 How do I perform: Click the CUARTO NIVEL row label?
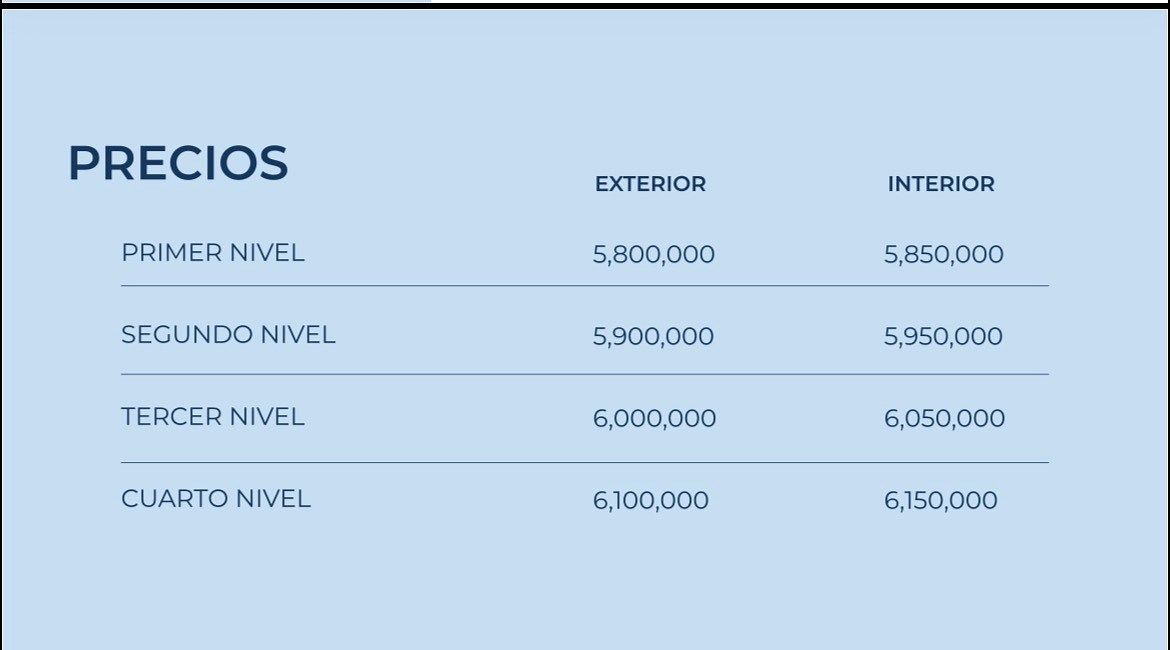(216, 499)
